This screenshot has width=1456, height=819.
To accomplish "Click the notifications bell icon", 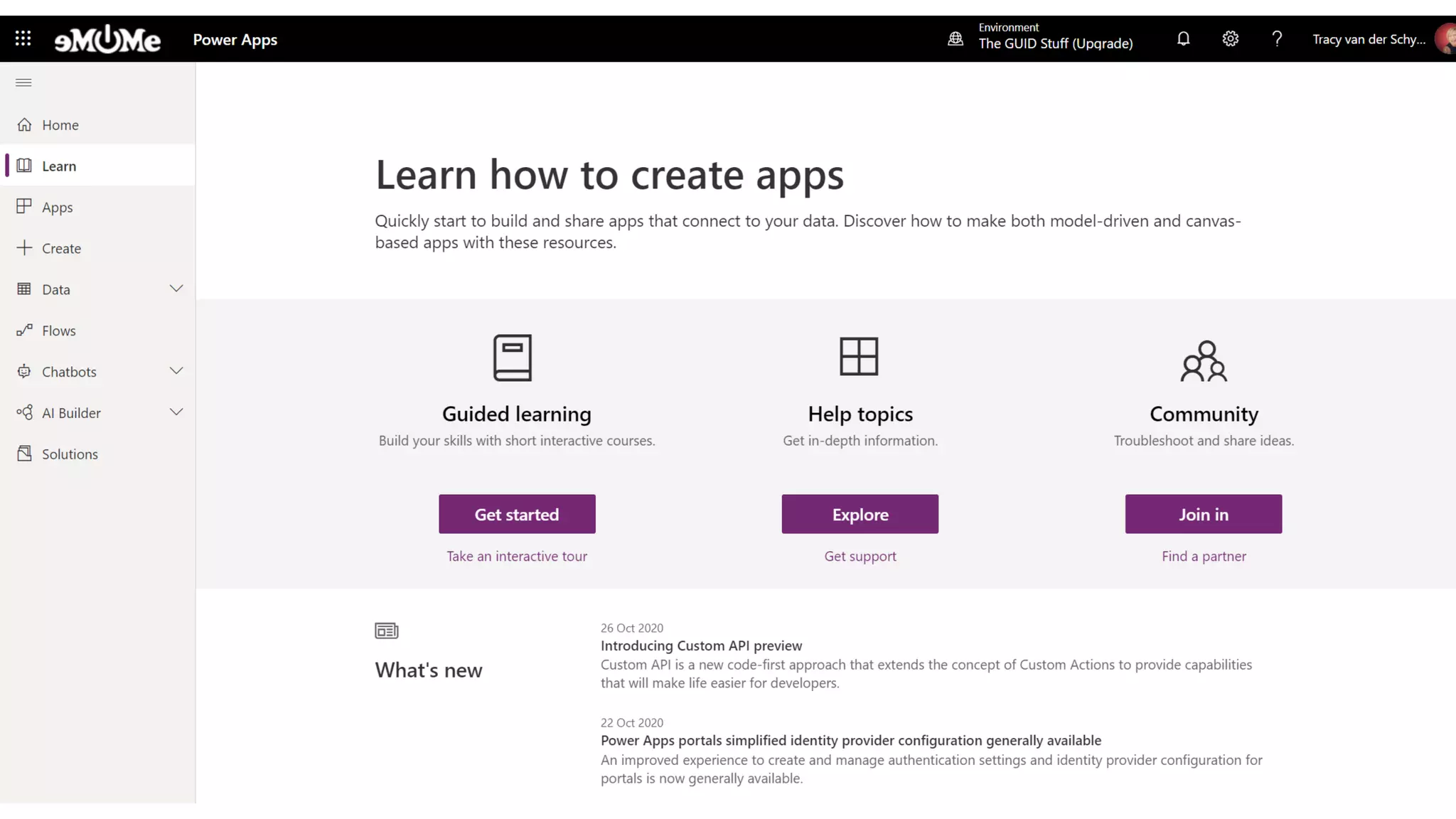I will pos(1183,38).
